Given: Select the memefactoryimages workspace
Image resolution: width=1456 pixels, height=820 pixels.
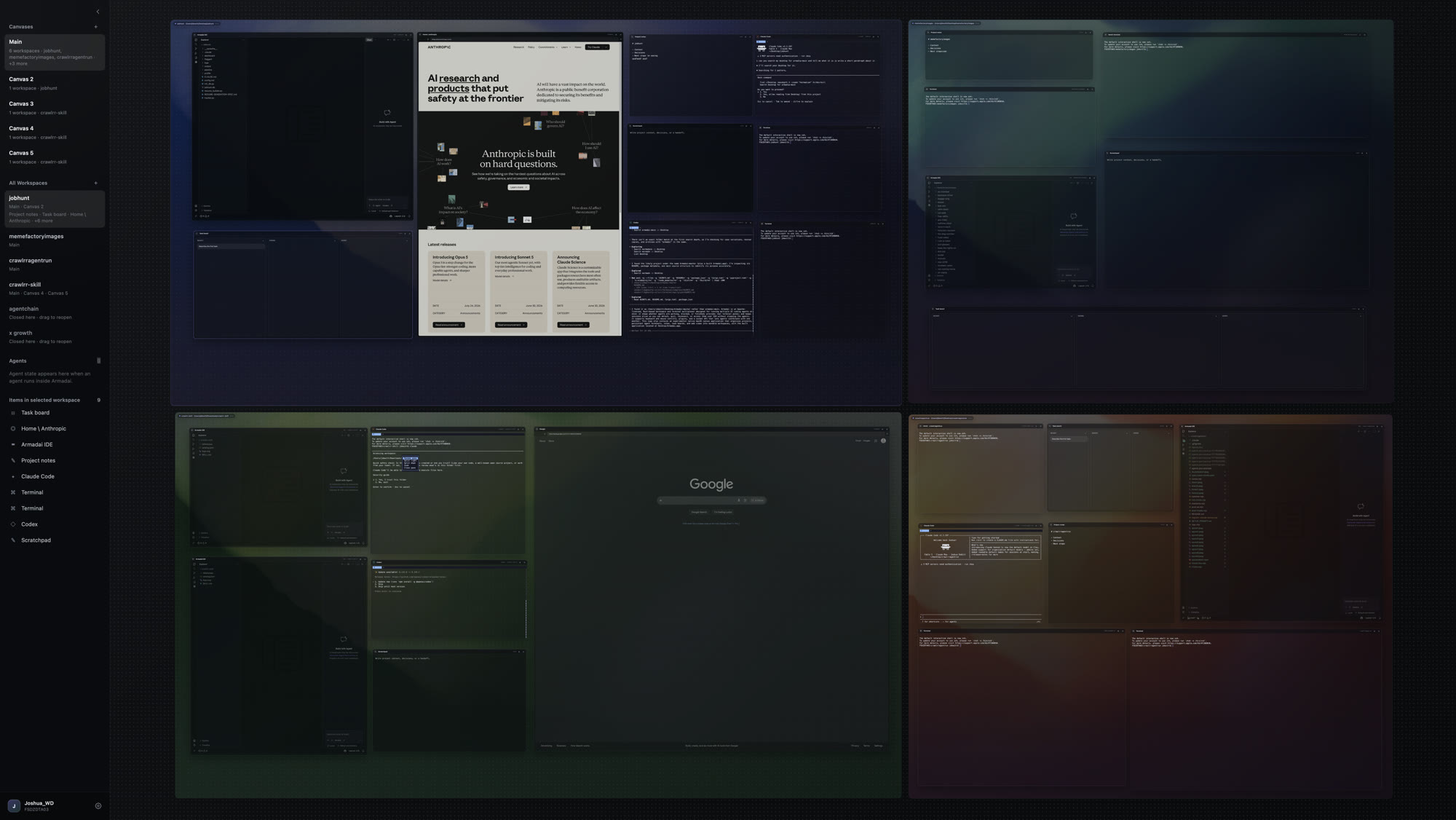Looking at the screenshot, I should coord(55,240).
